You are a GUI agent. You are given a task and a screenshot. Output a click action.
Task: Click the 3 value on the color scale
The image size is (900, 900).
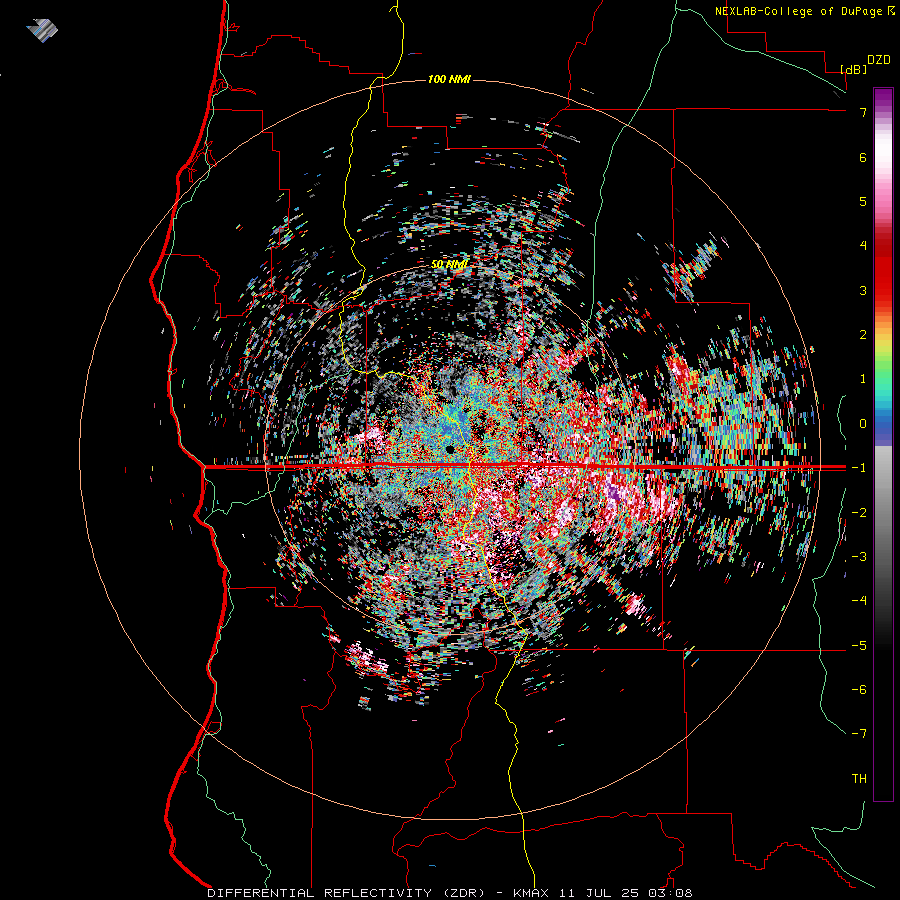pos(863,290)
